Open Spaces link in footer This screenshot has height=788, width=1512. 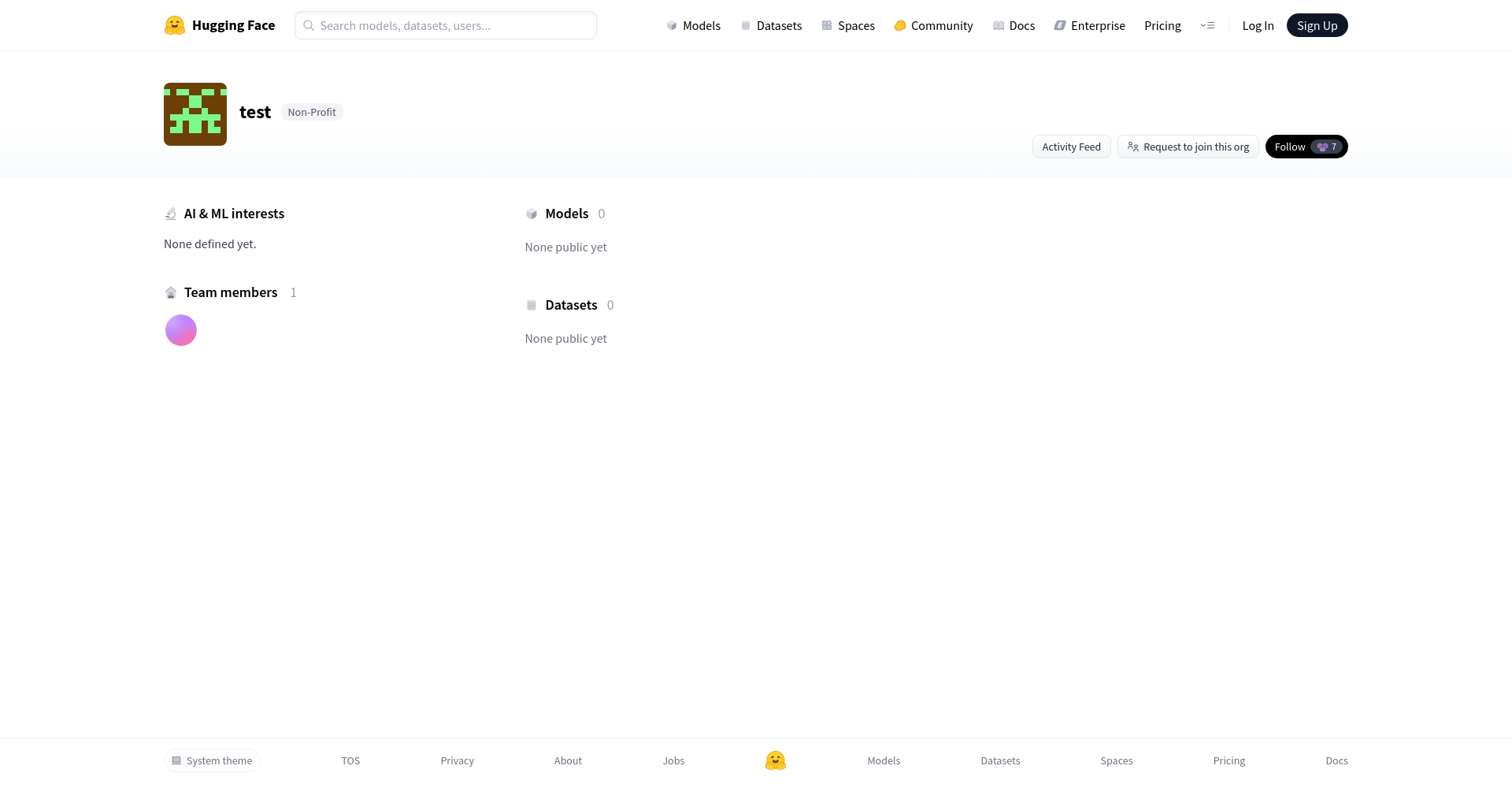1117,760
